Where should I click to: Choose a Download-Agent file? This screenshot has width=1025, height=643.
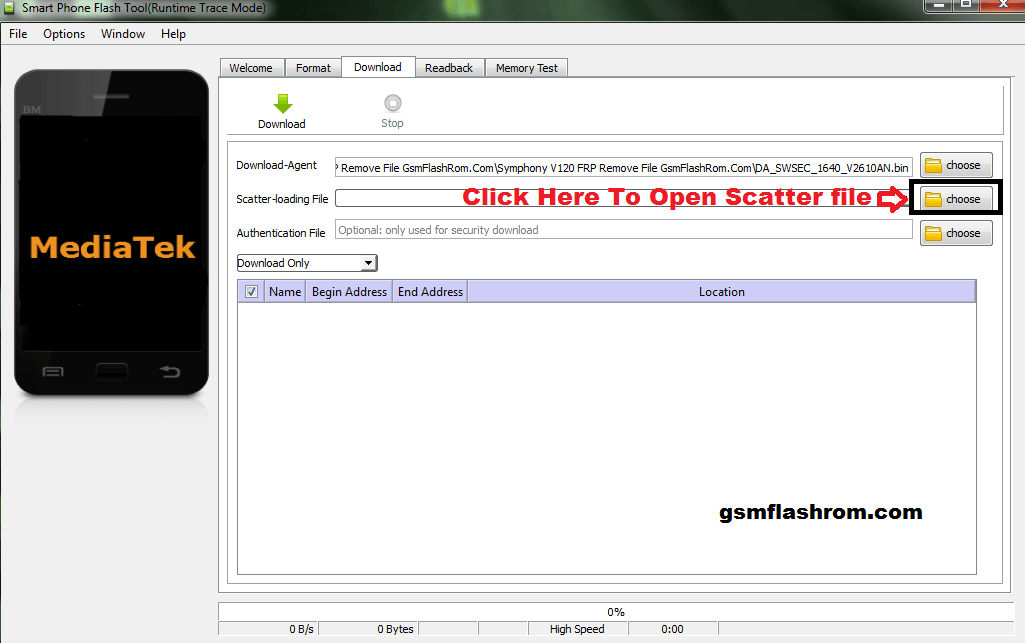pos(956,165)
